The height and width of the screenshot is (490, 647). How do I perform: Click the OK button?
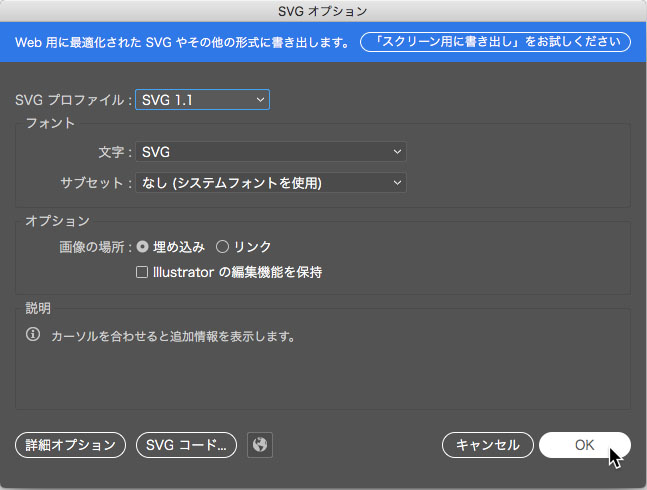[x=585, y=445]
